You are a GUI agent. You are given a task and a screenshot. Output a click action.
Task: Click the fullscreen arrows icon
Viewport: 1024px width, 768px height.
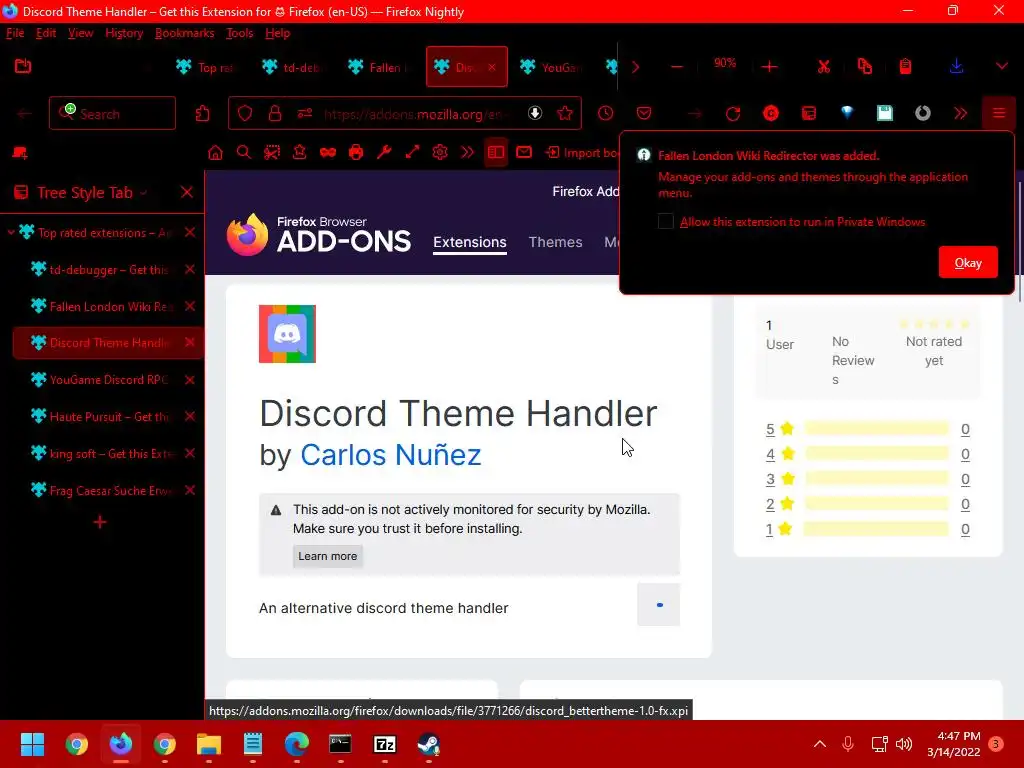tap(412, 153)
